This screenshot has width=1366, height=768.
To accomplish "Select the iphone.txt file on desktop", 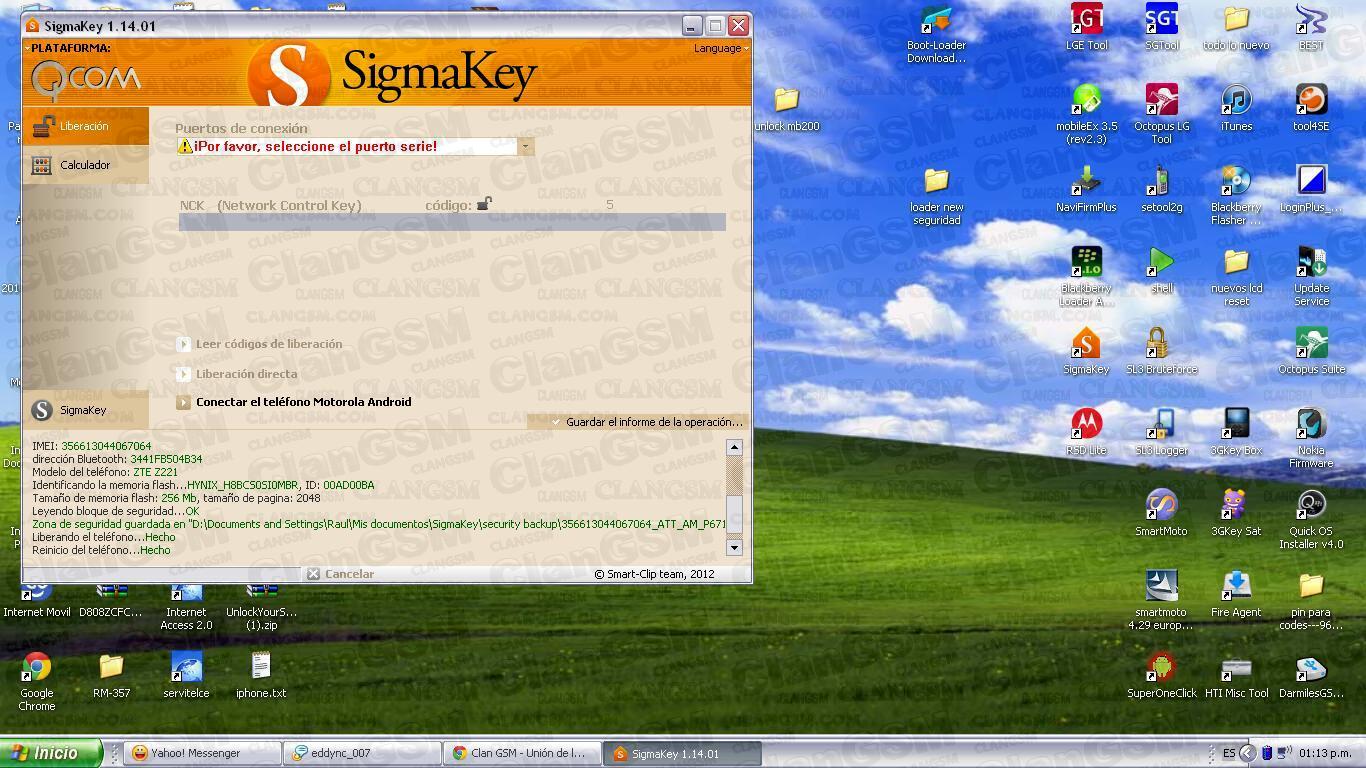I will (261, 676).
